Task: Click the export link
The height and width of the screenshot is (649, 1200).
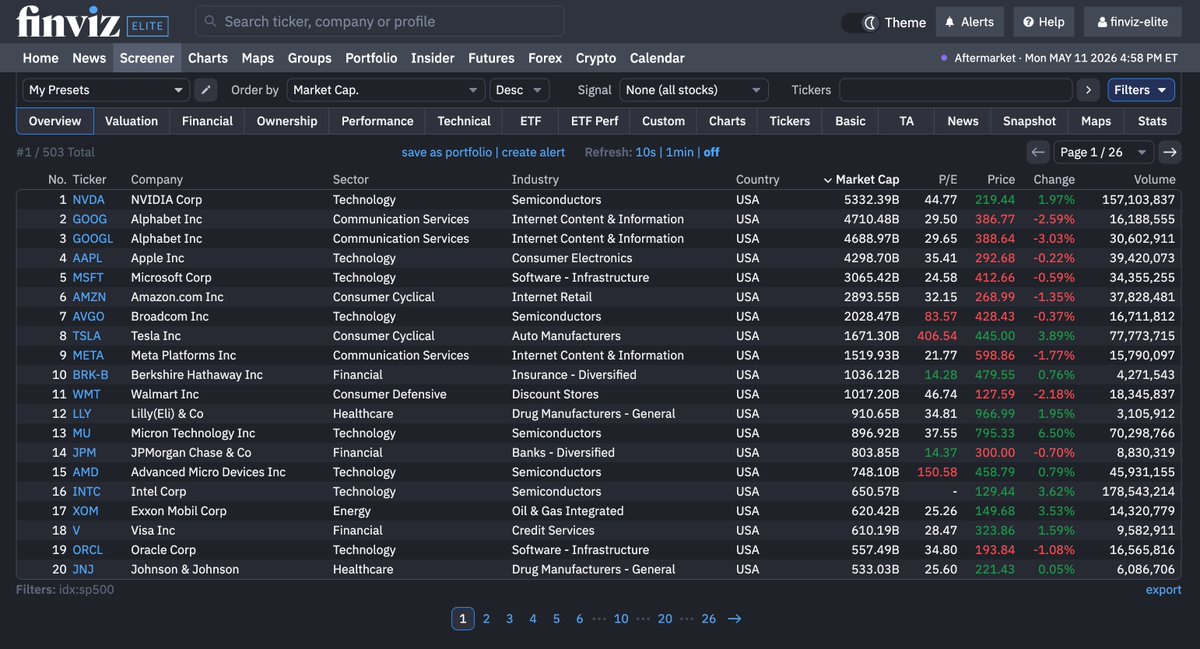Action: pyautogui.click(x=1163, y=590)
